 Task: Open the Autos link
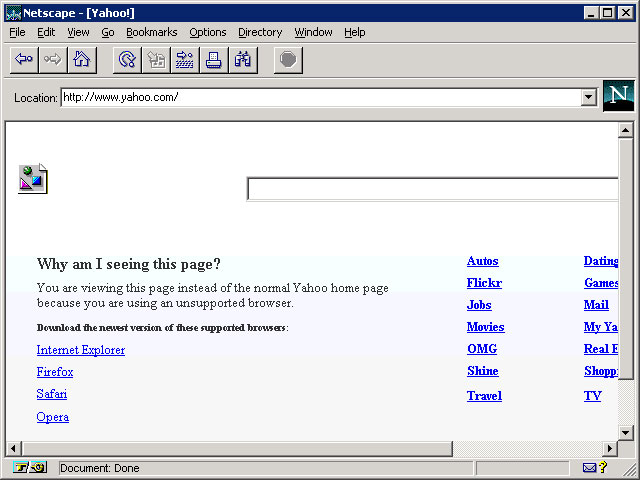[482, 261]
